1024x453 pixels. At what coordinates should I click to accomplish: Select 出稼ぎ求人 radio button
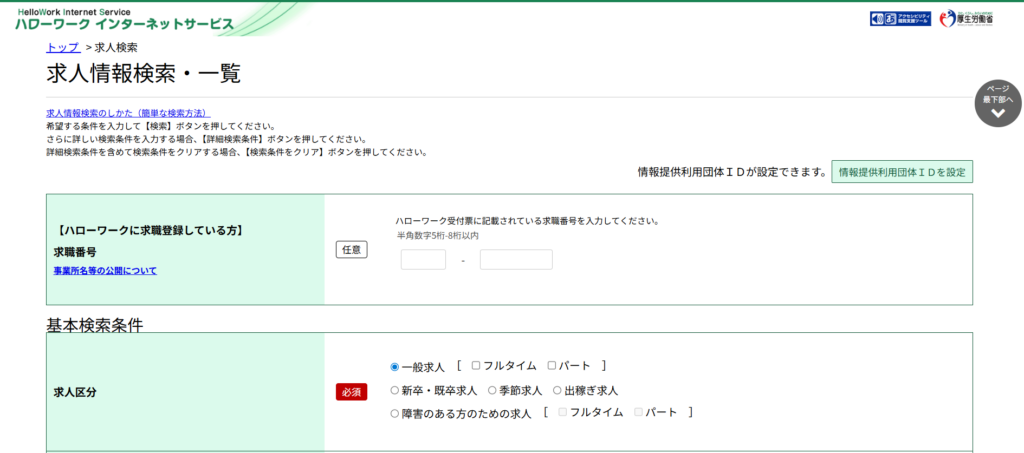(557, 390)
